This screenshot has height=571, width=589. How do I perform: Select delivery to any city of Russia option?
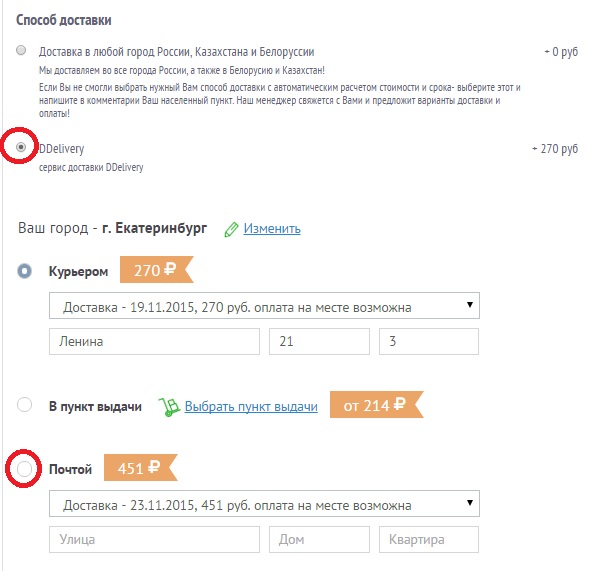[x=21, y=50]
